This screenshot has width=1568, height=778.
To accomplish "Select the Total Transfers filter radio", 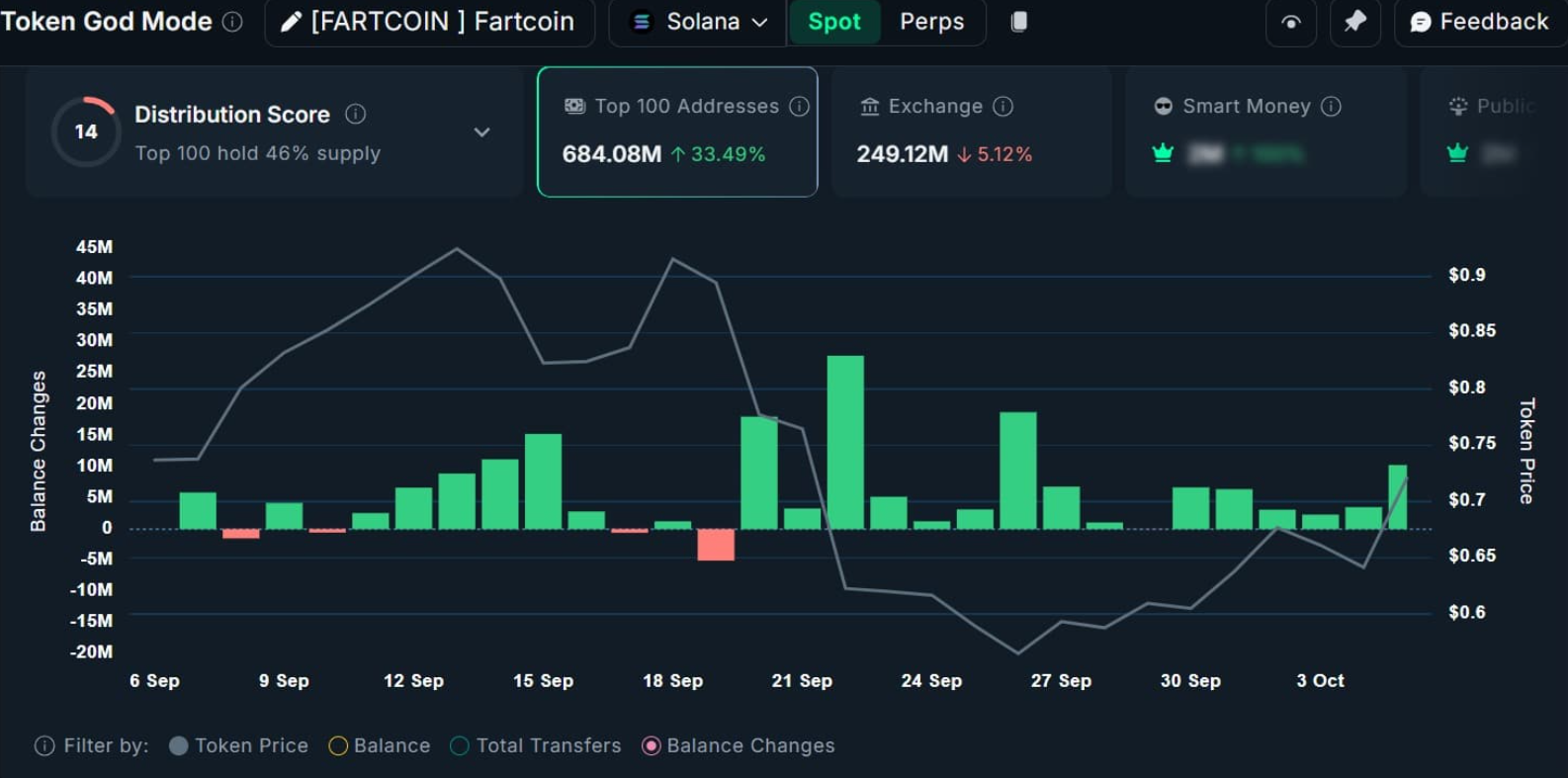I will coord(460,746).
